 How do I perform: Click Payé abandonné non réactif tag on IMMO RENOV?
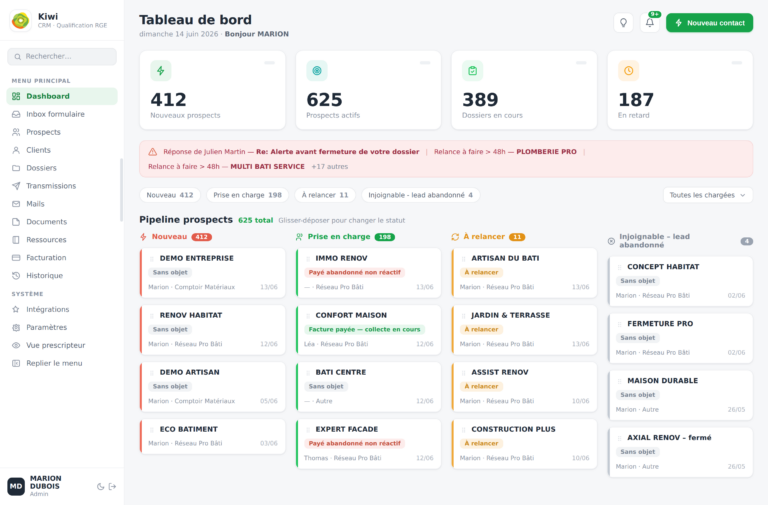pyautogui.click(x=355, y=272)
